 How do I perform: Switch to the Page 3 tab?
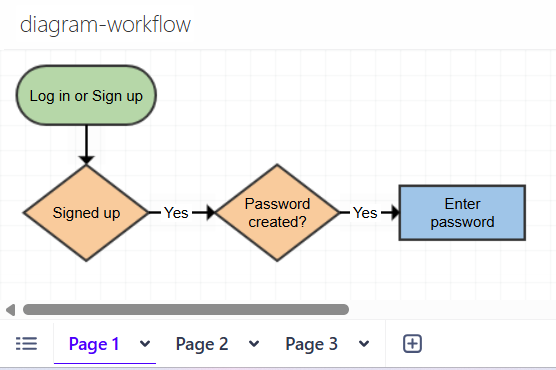click(x=311, y=344)
